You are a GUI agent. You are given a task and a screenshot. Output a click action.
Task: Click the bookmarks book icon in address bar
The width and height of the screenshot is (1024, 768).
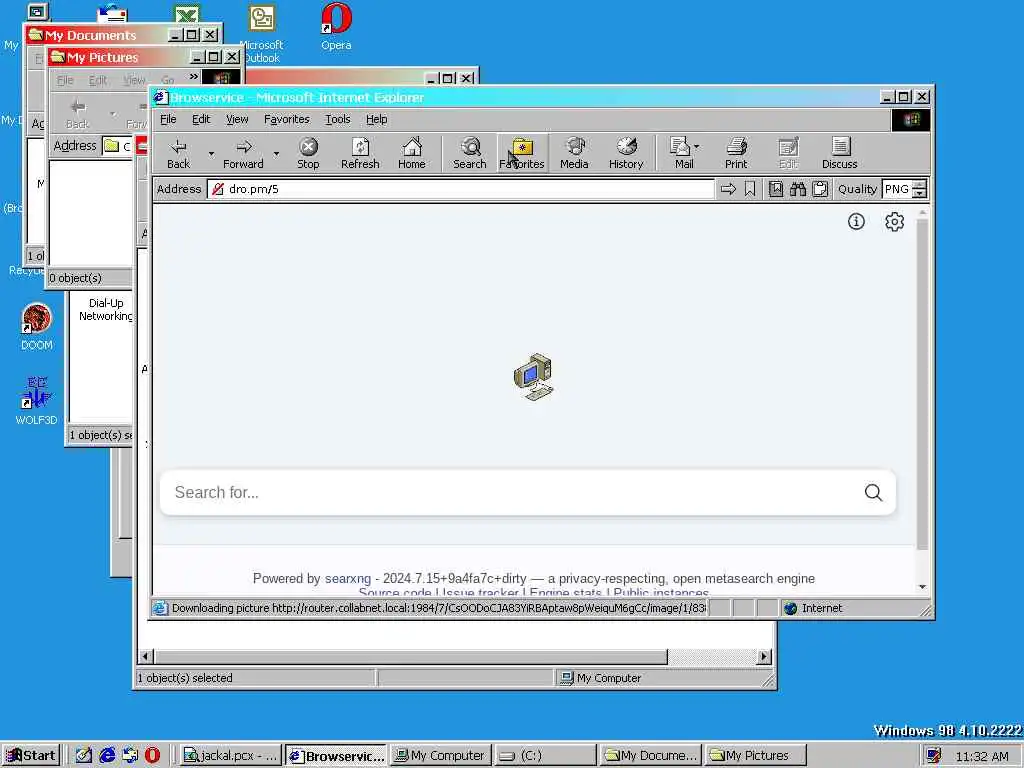click(x=776, y=189)
